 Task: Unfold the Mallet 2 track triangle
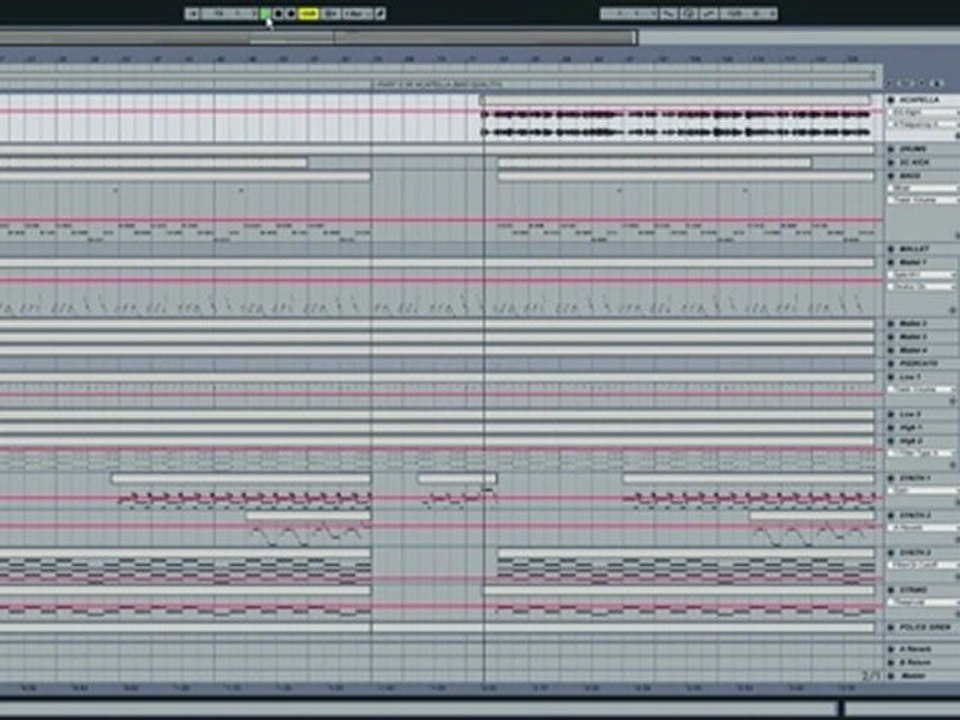891,323
